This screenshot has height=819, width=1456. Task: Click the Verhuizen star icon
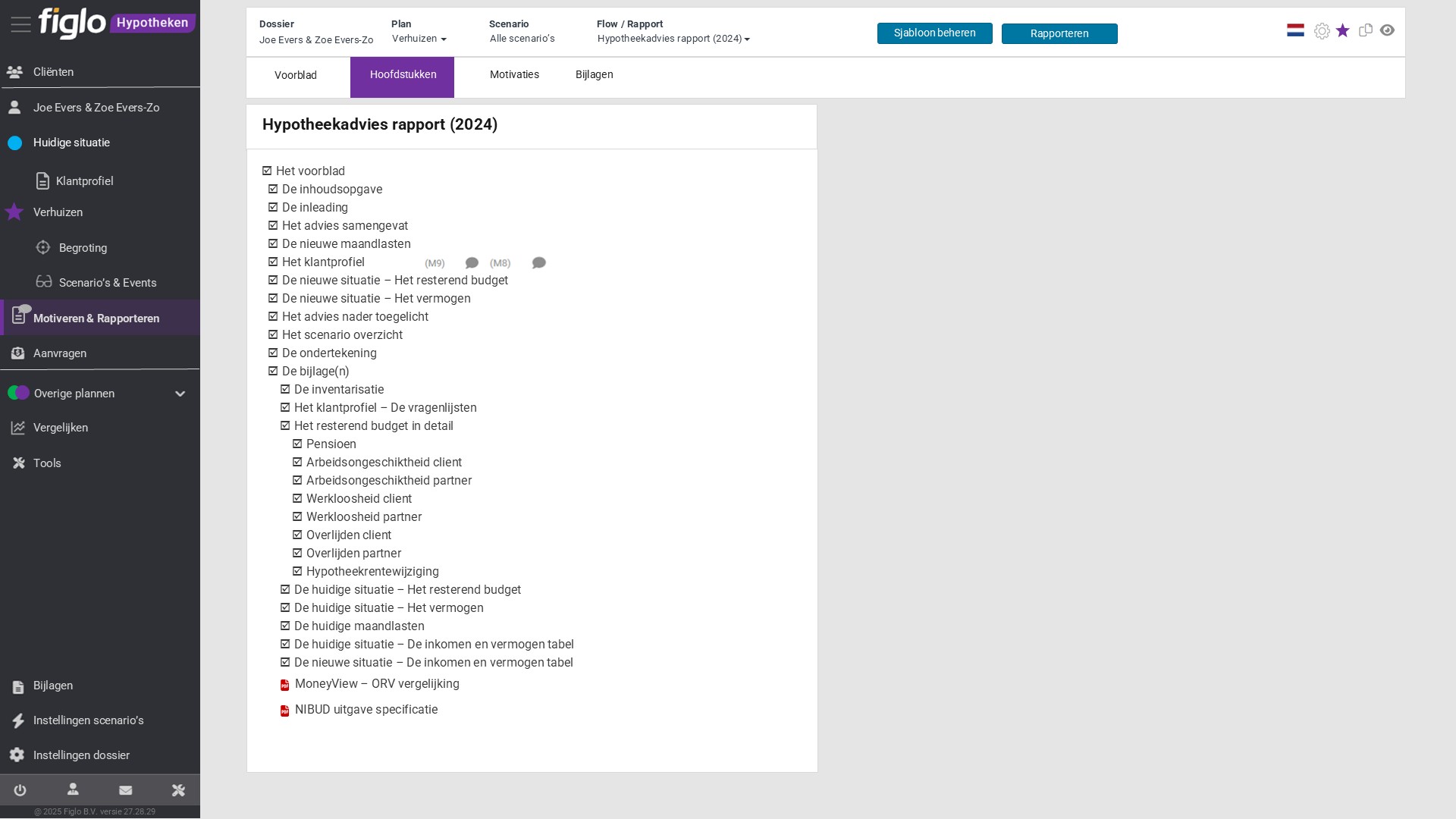coord(14,212)
